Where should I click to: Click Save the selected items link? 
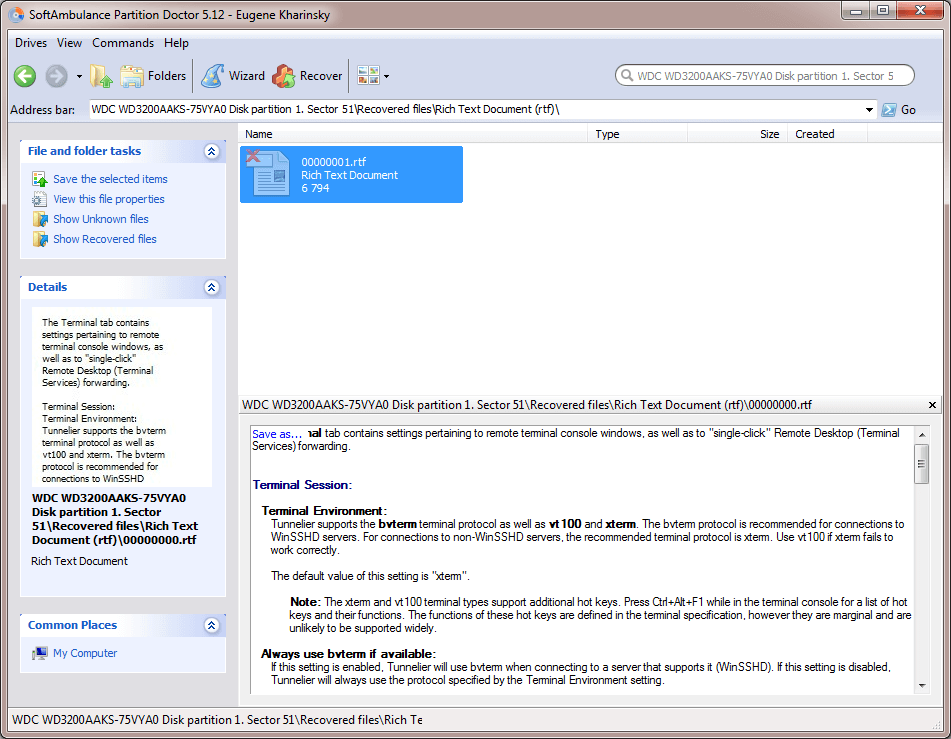110,179
